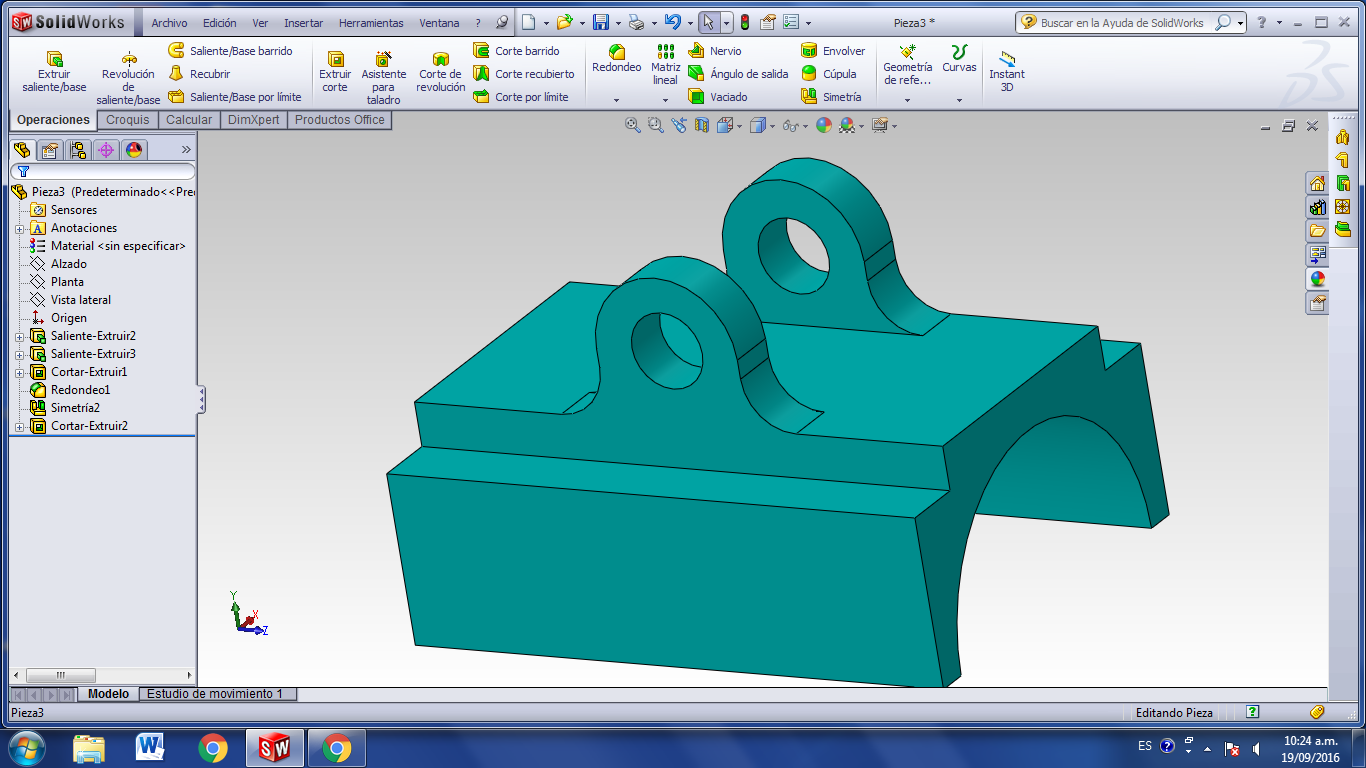
Task: Switch to Estudio de movimiento 1
Action: (x=218, y=693)
